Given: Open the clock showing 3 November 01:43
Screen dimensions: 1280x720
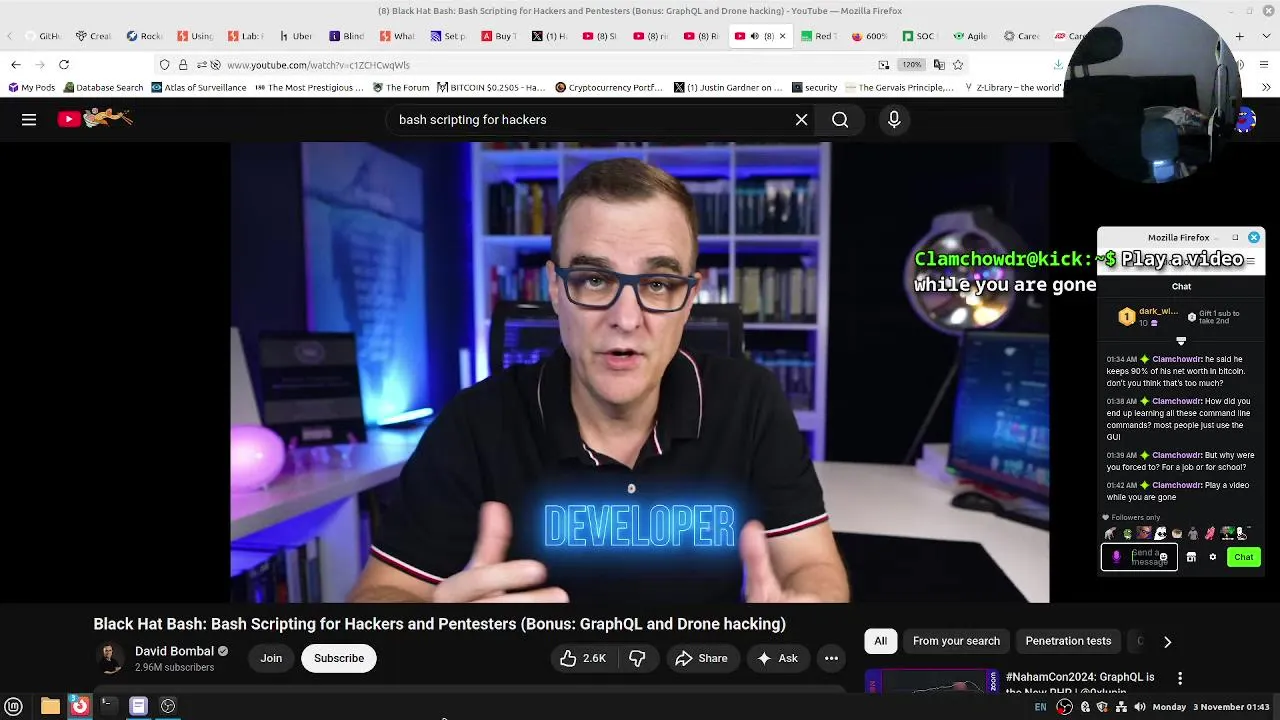Looking at the screenshot, I should [x=1211, y=707].
